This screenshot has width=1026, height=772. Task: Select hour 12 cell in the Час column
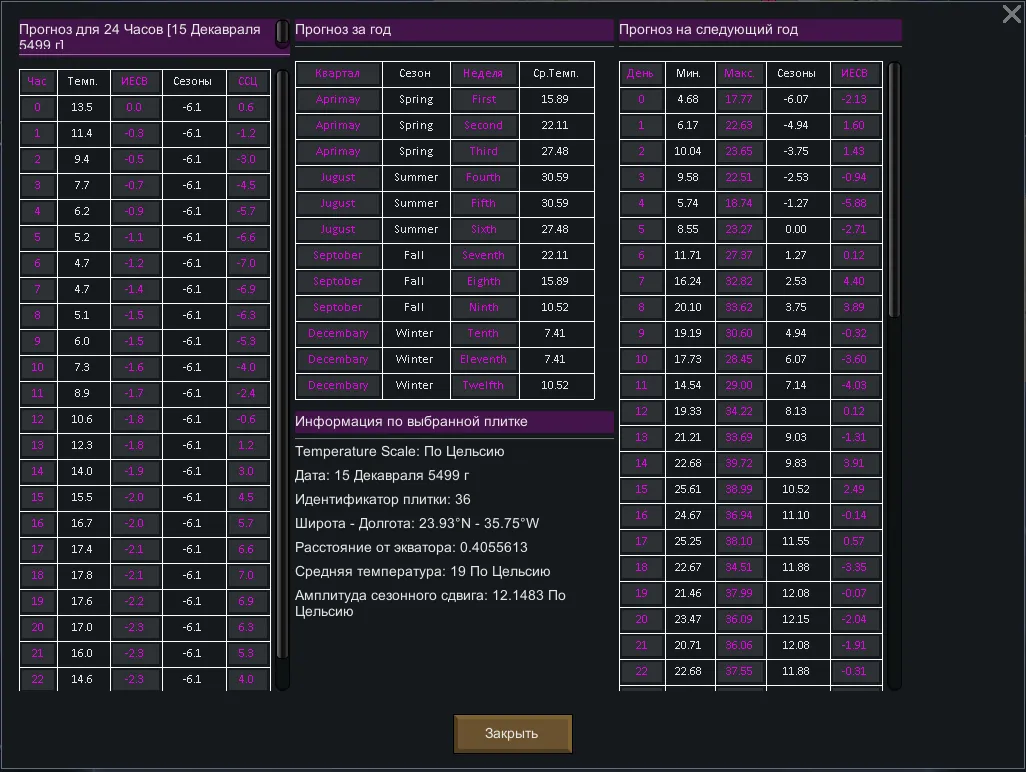(x=37, y=419)
